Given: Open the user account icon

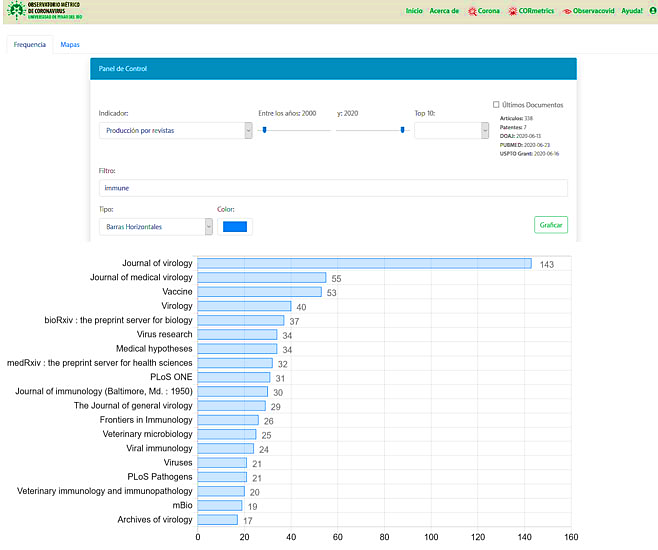Looking at the screenshot, I should (x=652, y=11).
